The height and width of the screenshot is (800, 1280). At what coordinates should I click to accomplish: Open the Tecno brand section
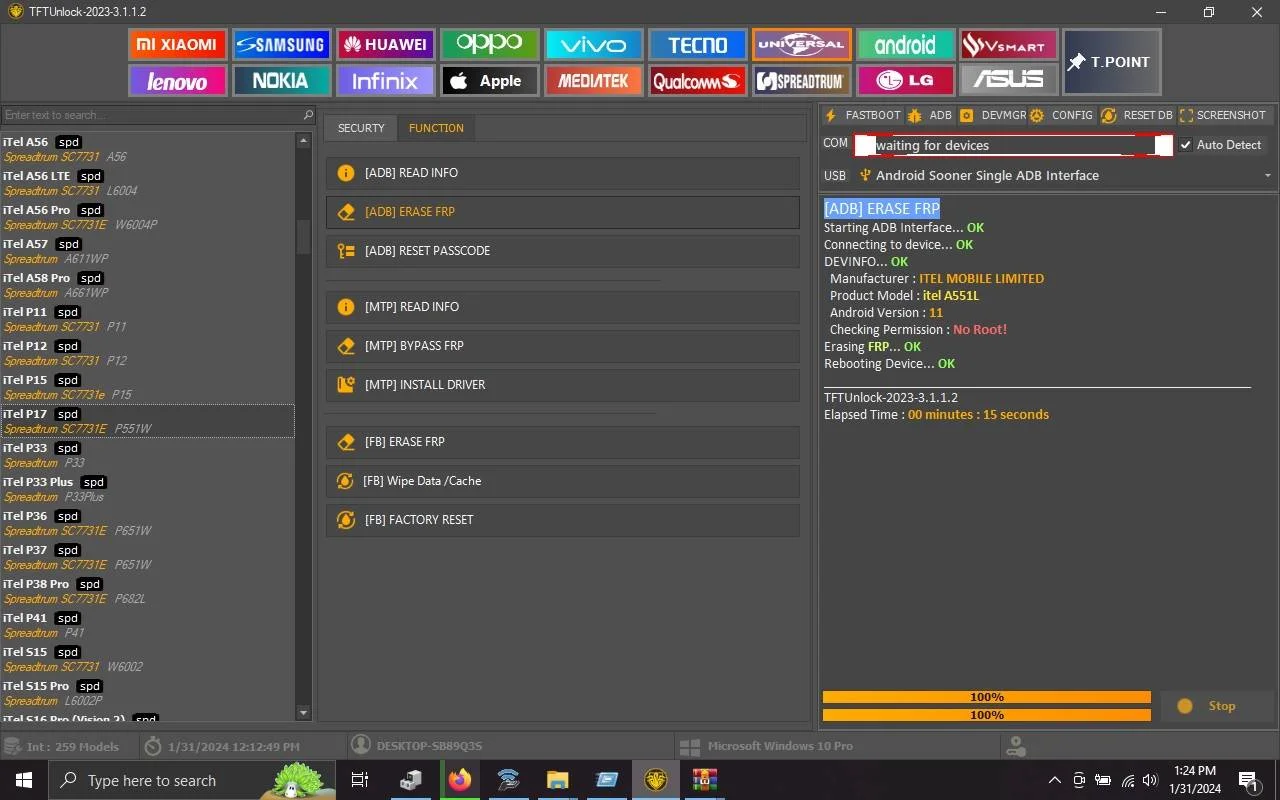697,45
